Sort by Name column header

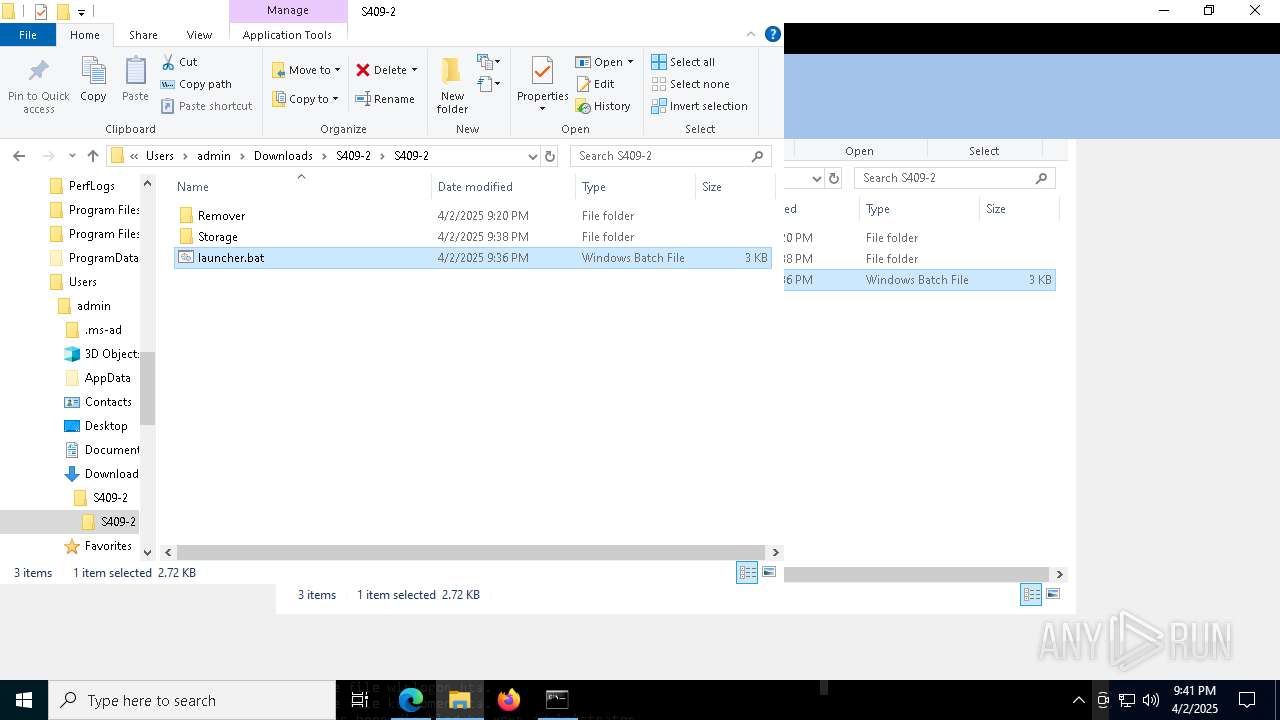coord(193,187)
